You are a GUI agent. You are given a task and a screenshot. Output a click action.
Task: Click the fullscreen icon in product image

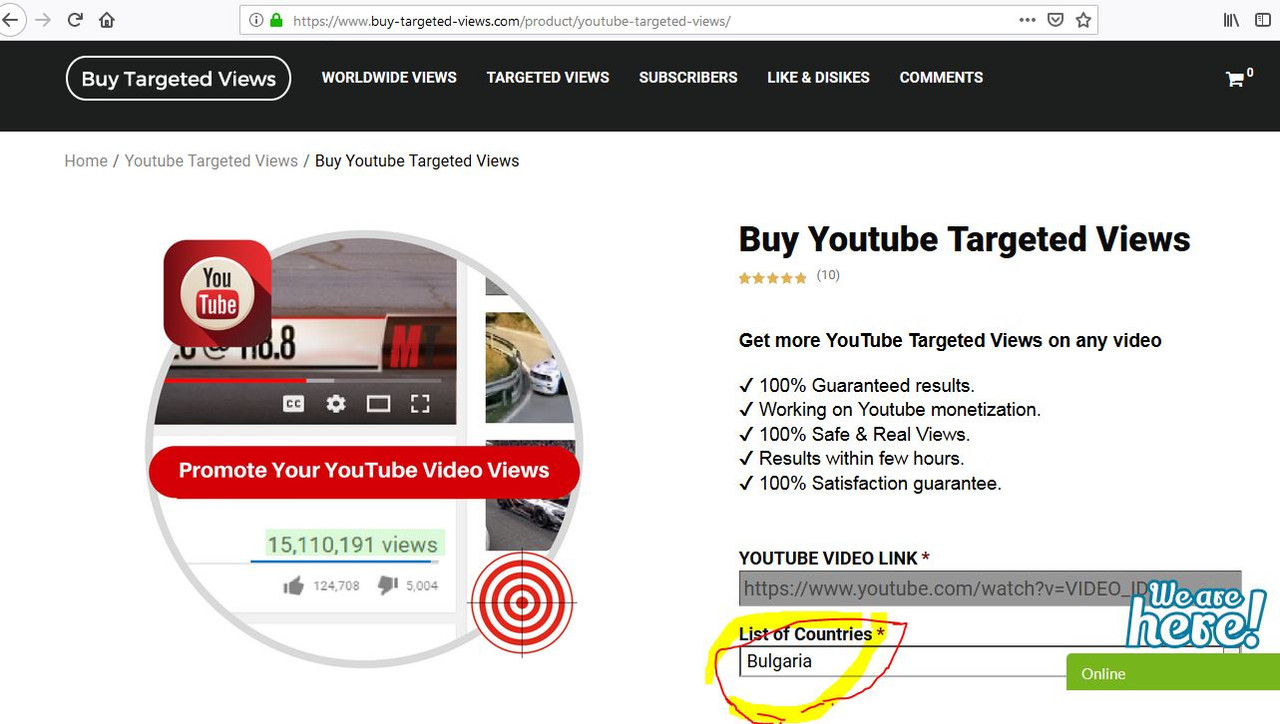[x=420, y=404]
